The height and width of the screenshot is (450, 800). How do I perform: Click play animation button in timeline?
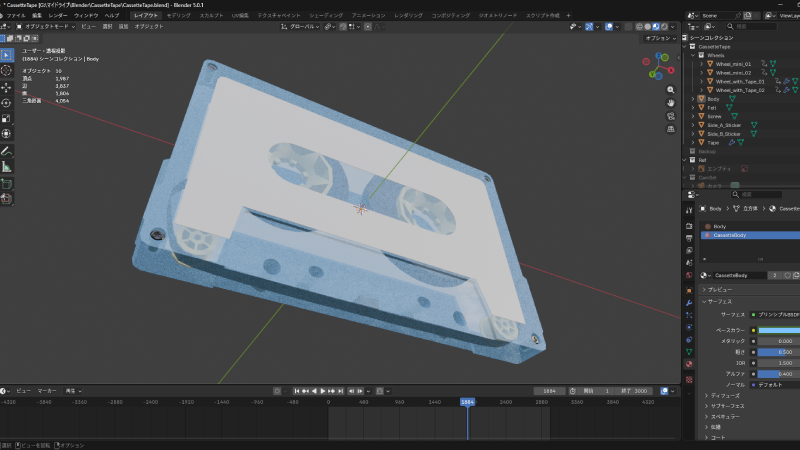click(322, 390)
